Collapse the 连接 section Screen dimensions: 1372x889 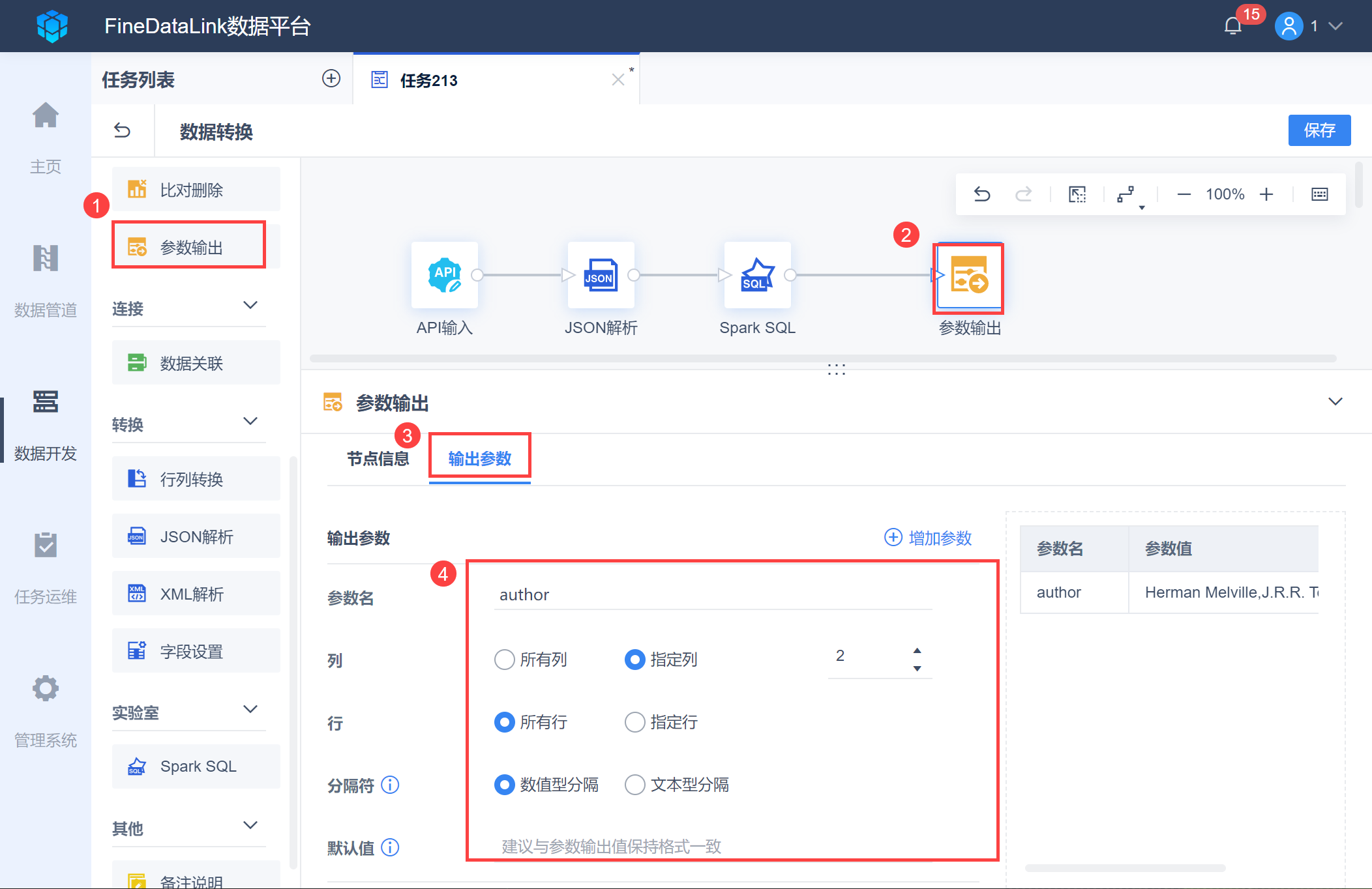coord(250,306)
